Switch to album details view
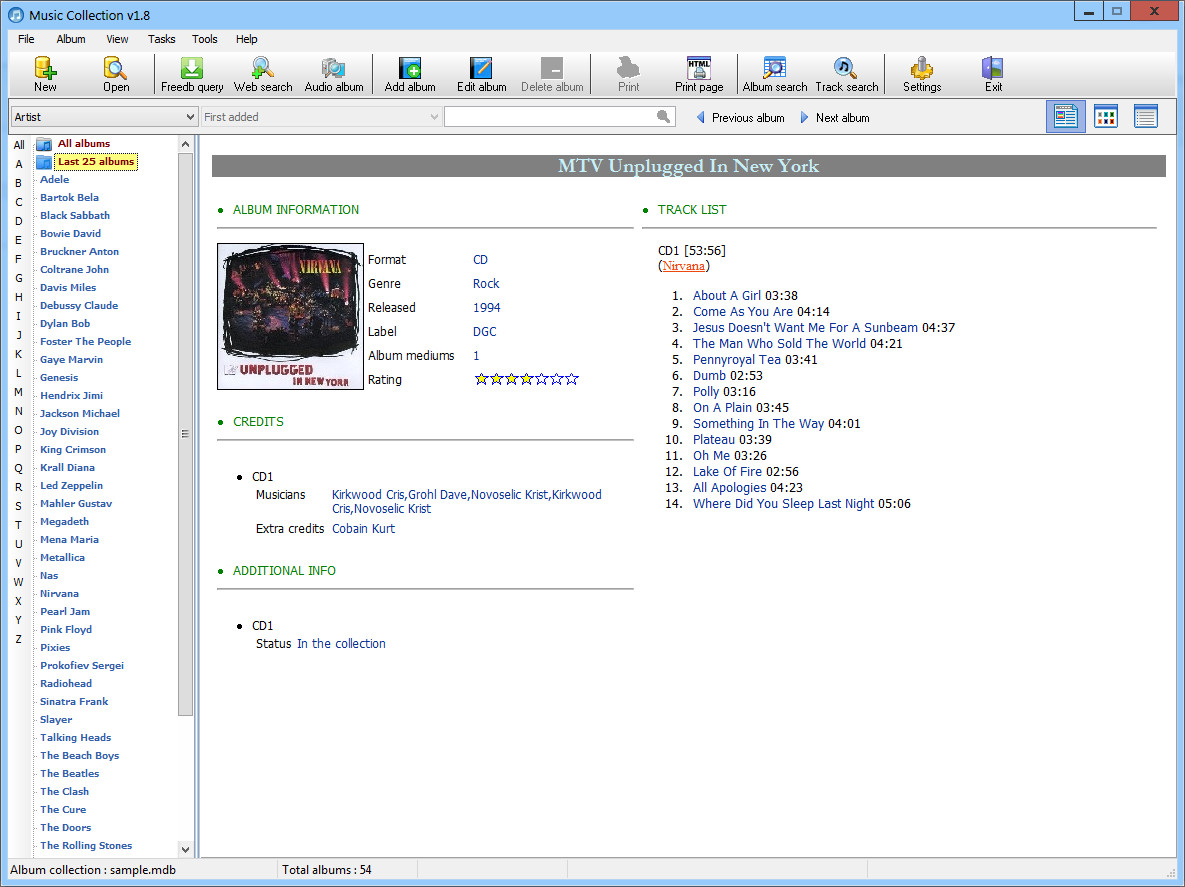Screen dimensions: 1185x887 click(1066, 117)
